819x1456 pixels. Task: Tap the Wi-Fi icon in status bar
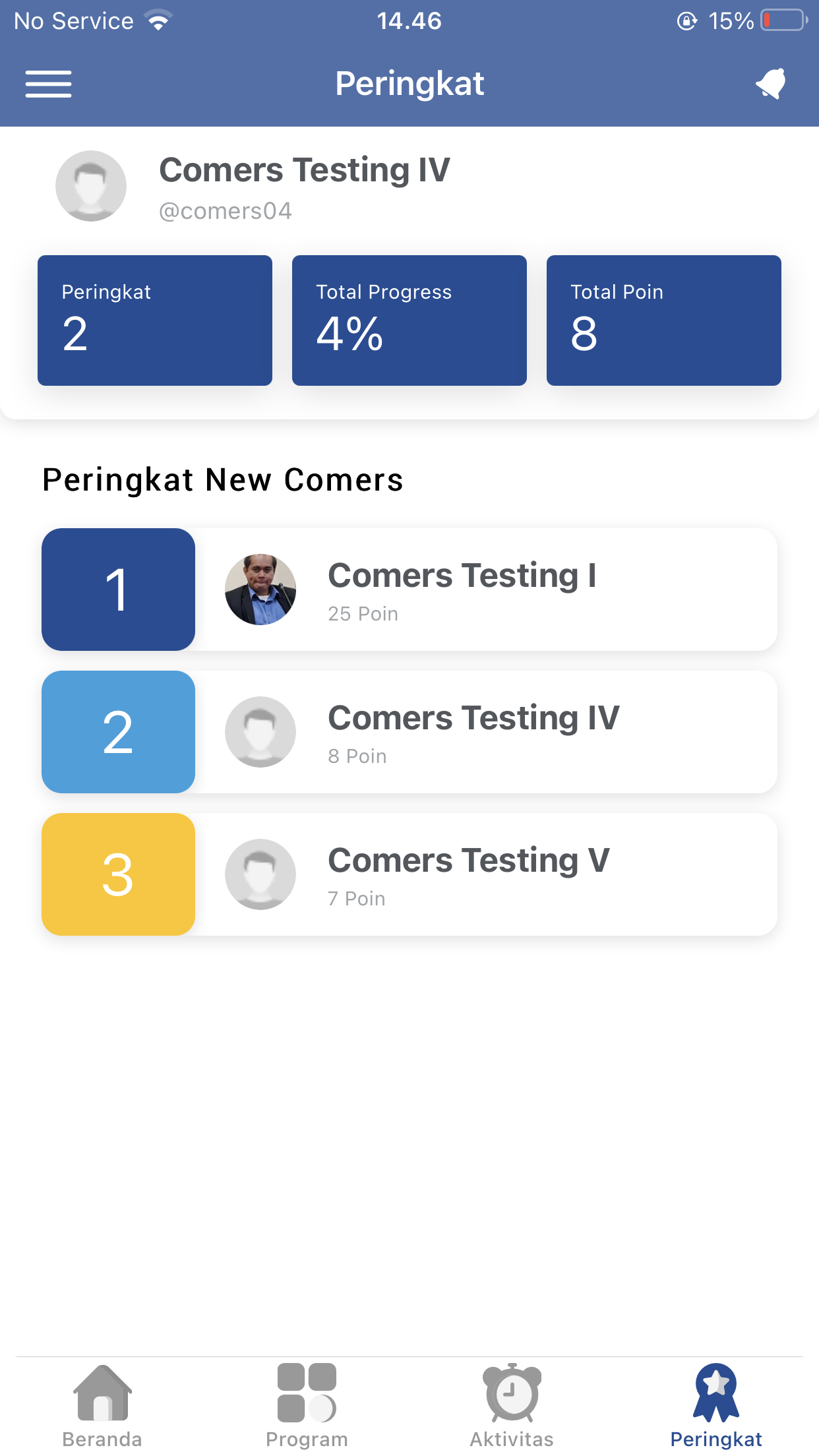coord(159,20)
